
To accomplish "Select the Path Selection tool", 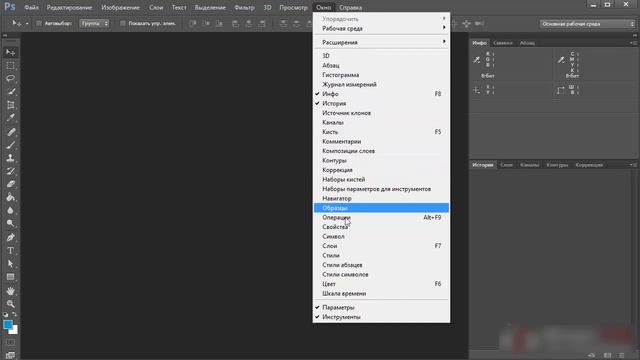I will click(11, 264).
